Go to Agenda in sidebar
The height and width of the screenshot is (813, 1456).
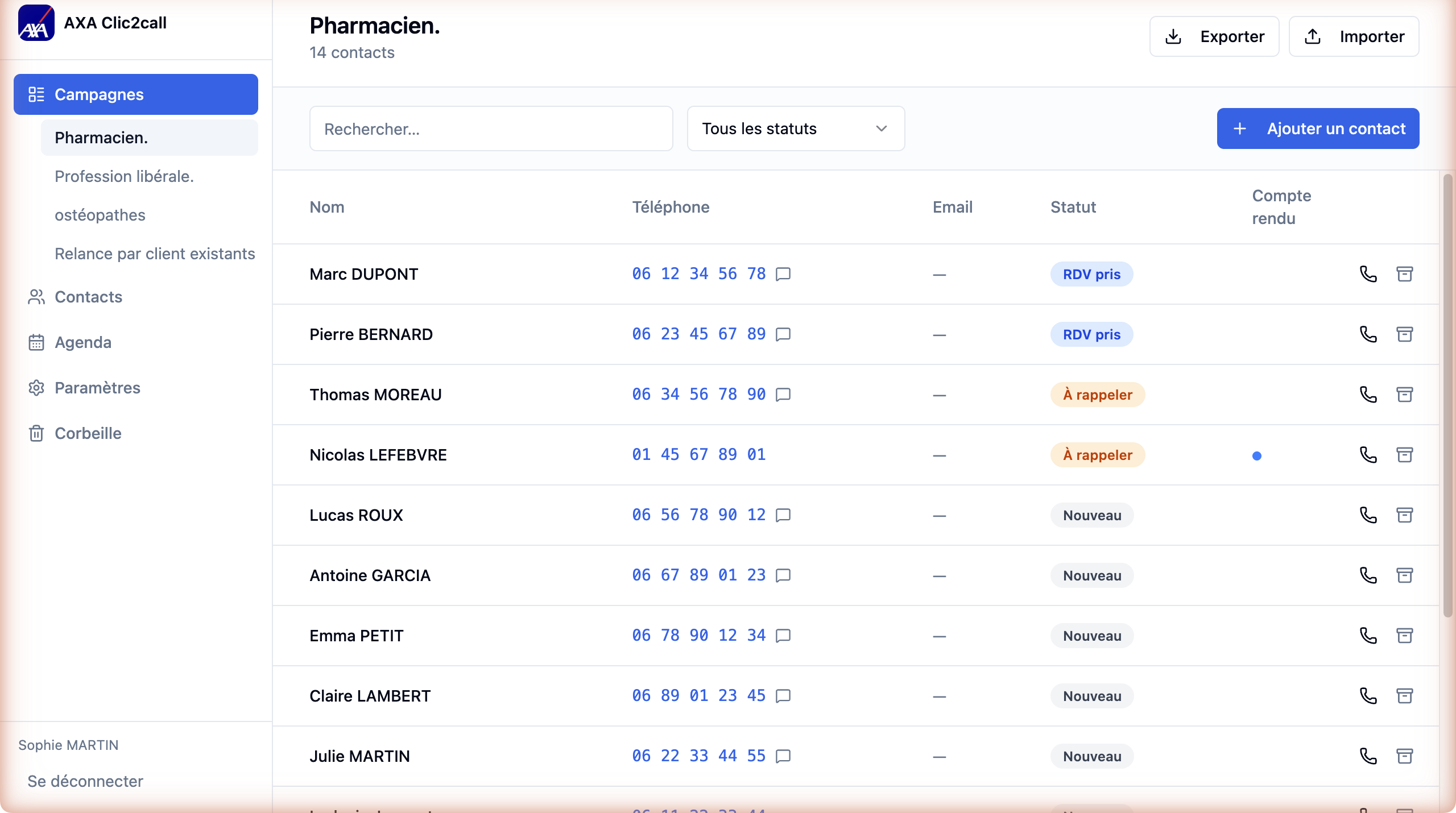83,342
